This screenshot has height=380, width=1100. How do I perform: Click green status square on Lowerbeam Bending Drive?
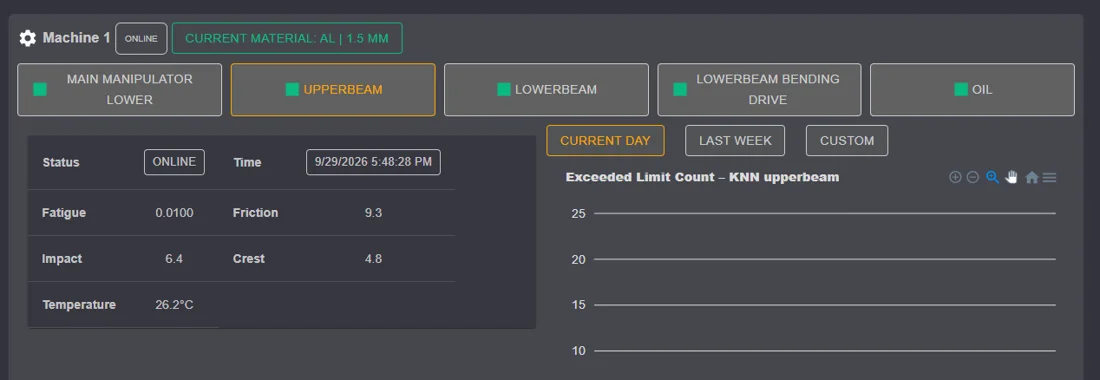point(680,90)
